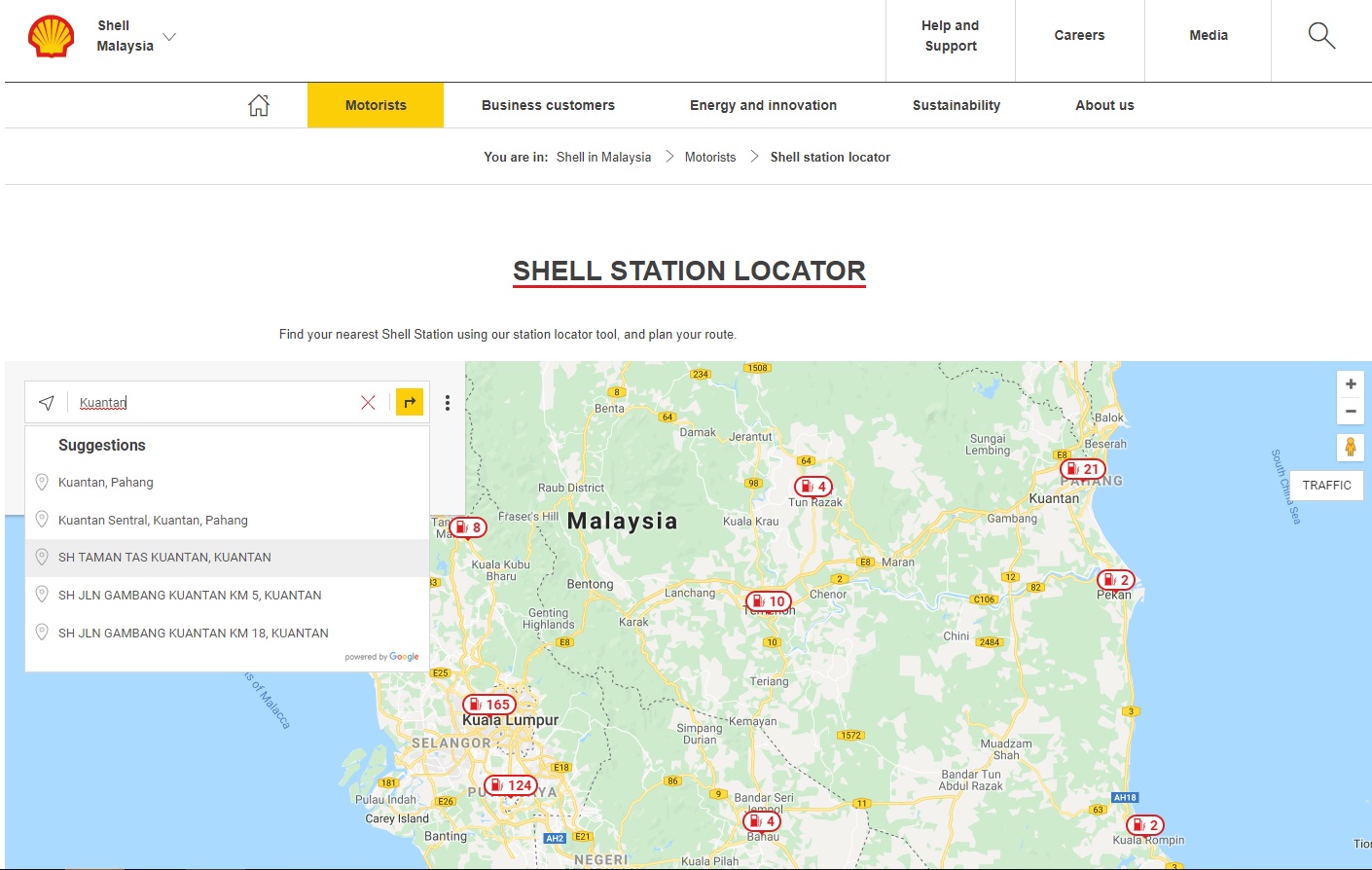
Task: Select the Pekan station marker showing 2
Action: point(1115,579)
